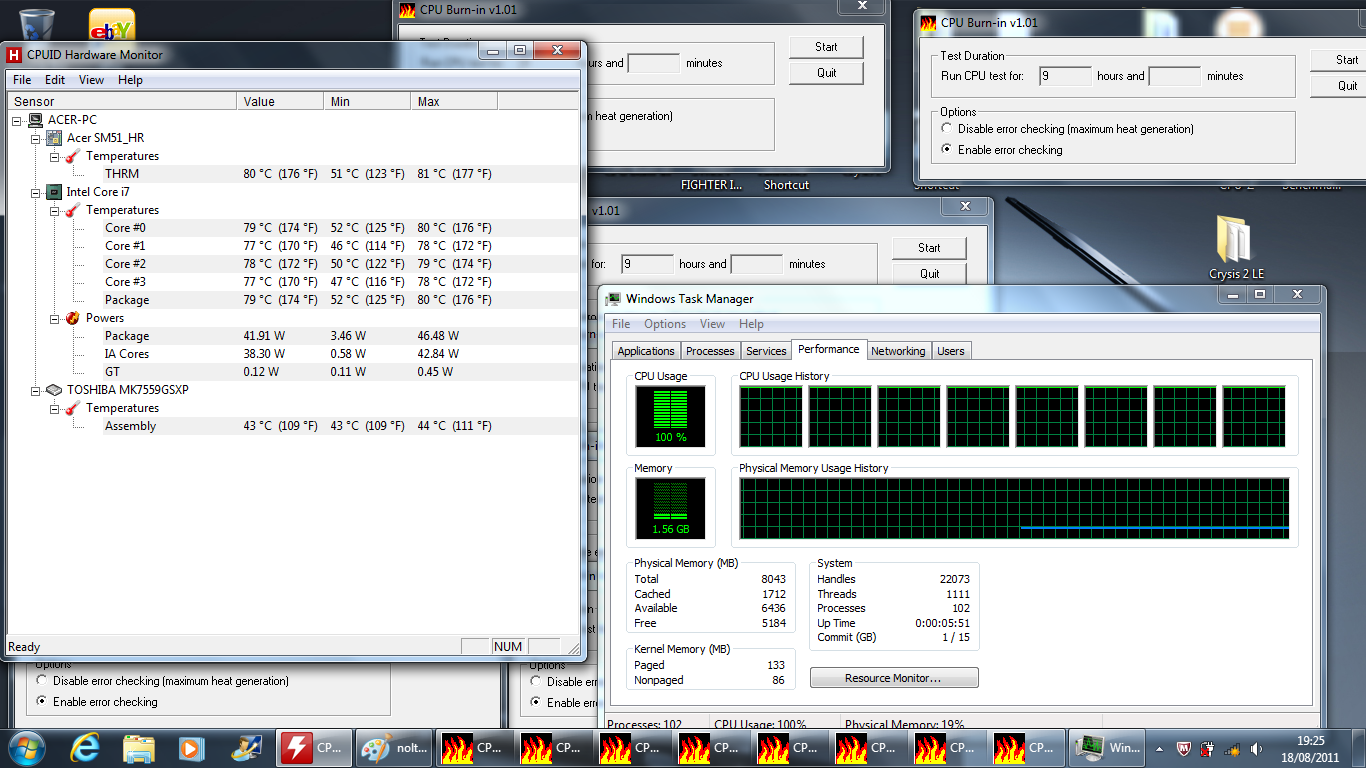Click the Resource Monitor... button
Screen dimensions: 1366x768
point(894,678)
